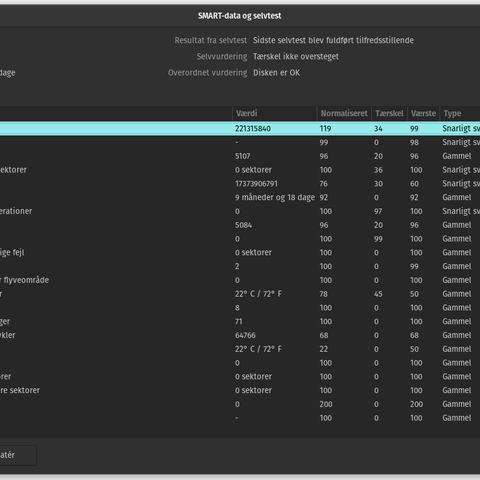Click the Disken er OK assessment text
The height and width of the screenshot is (480, 480).
click(x=276, y=73)
